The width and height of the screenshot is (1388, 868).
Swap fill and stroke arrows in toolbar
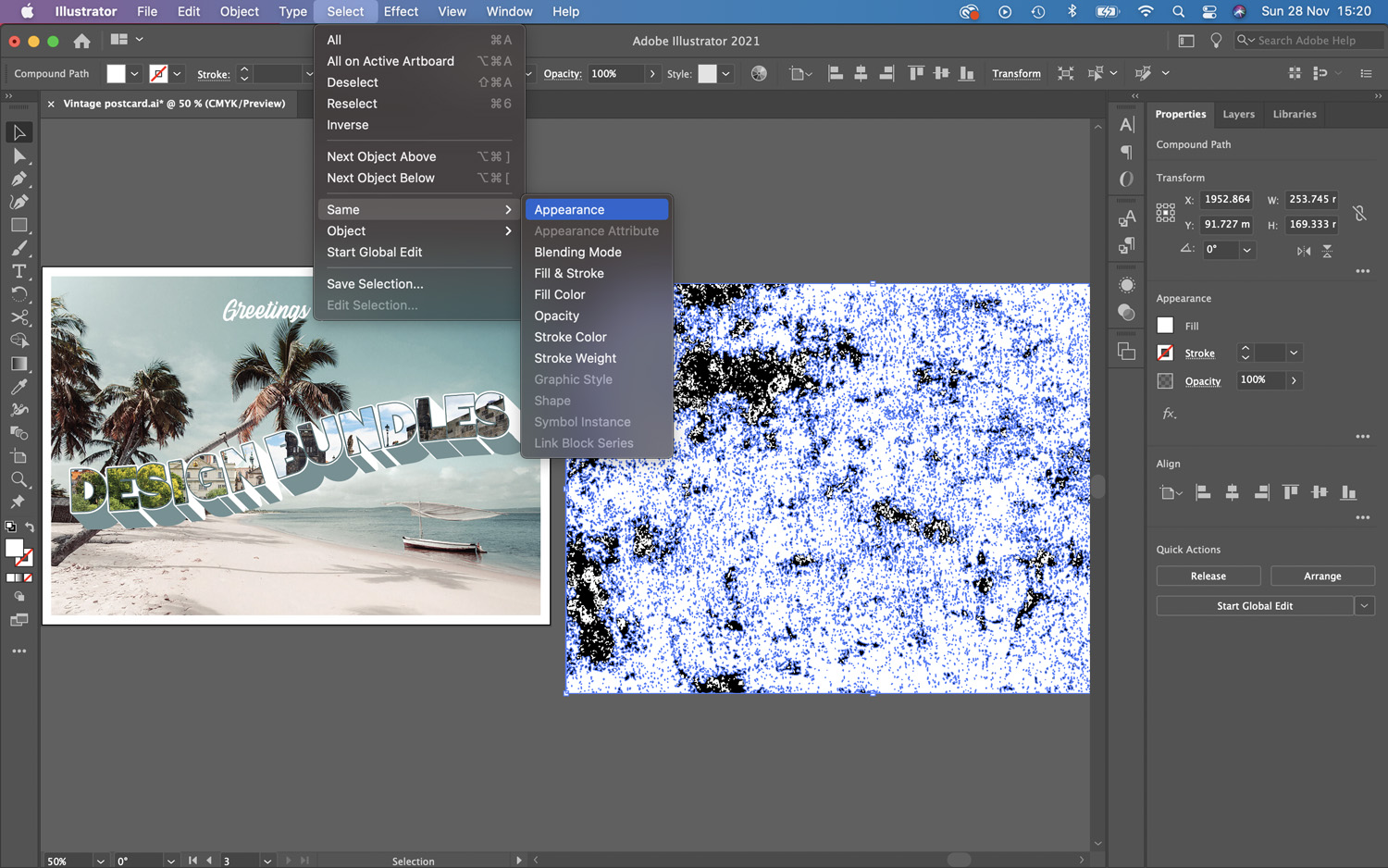[30, 527]
